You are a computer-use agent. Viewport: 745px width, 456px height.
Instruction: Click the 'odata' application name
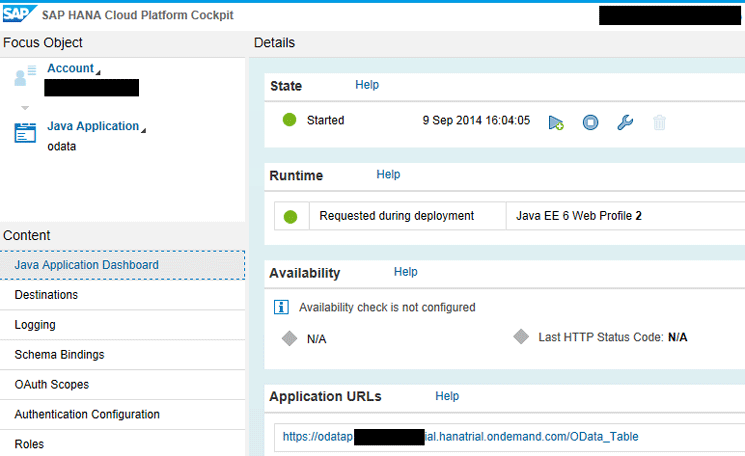click(x=62, y=146)
